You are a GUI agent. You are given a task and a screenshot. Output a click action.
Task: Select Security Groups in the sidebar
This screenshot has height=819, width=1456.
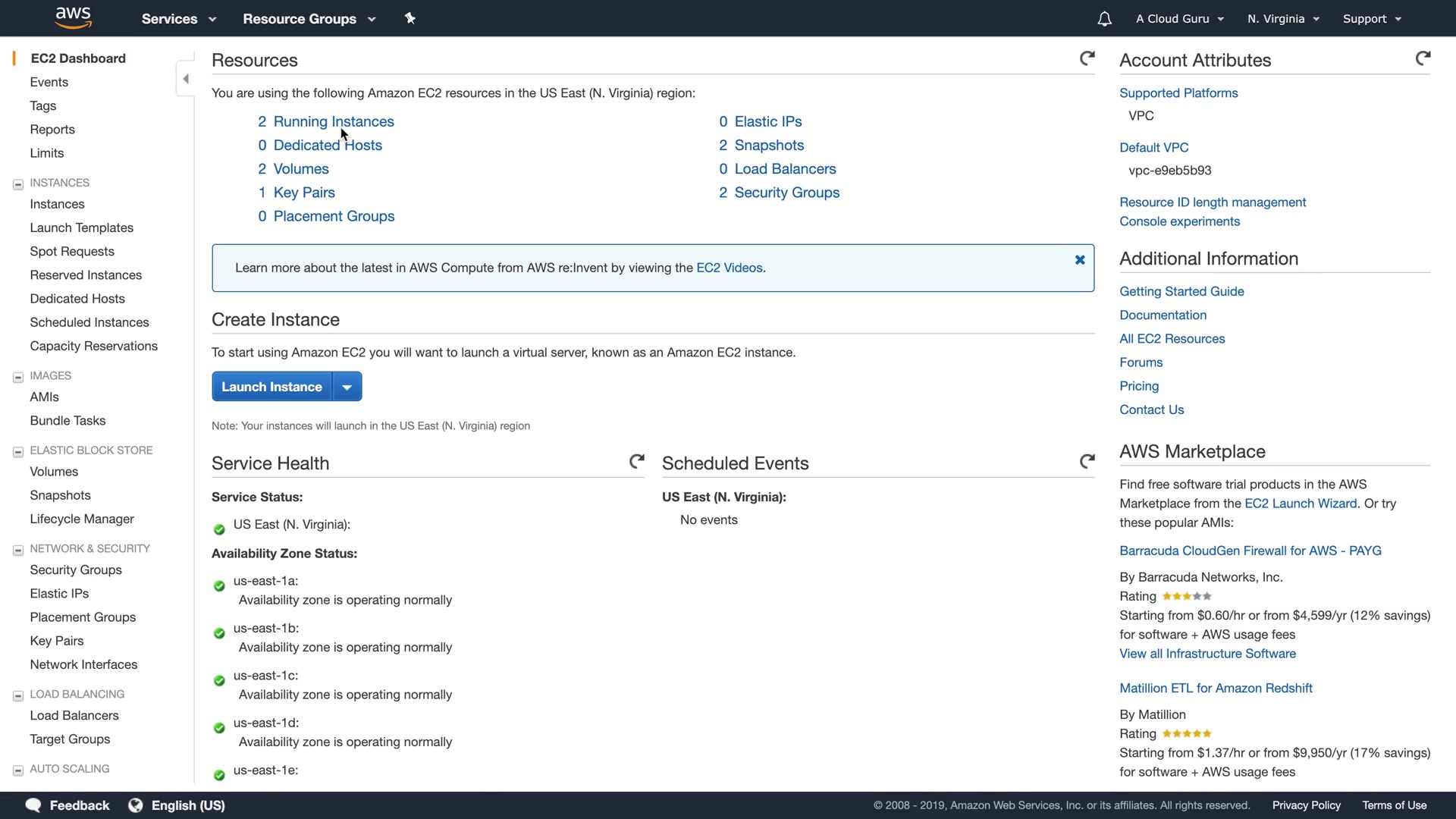click(x=76, y=570)
